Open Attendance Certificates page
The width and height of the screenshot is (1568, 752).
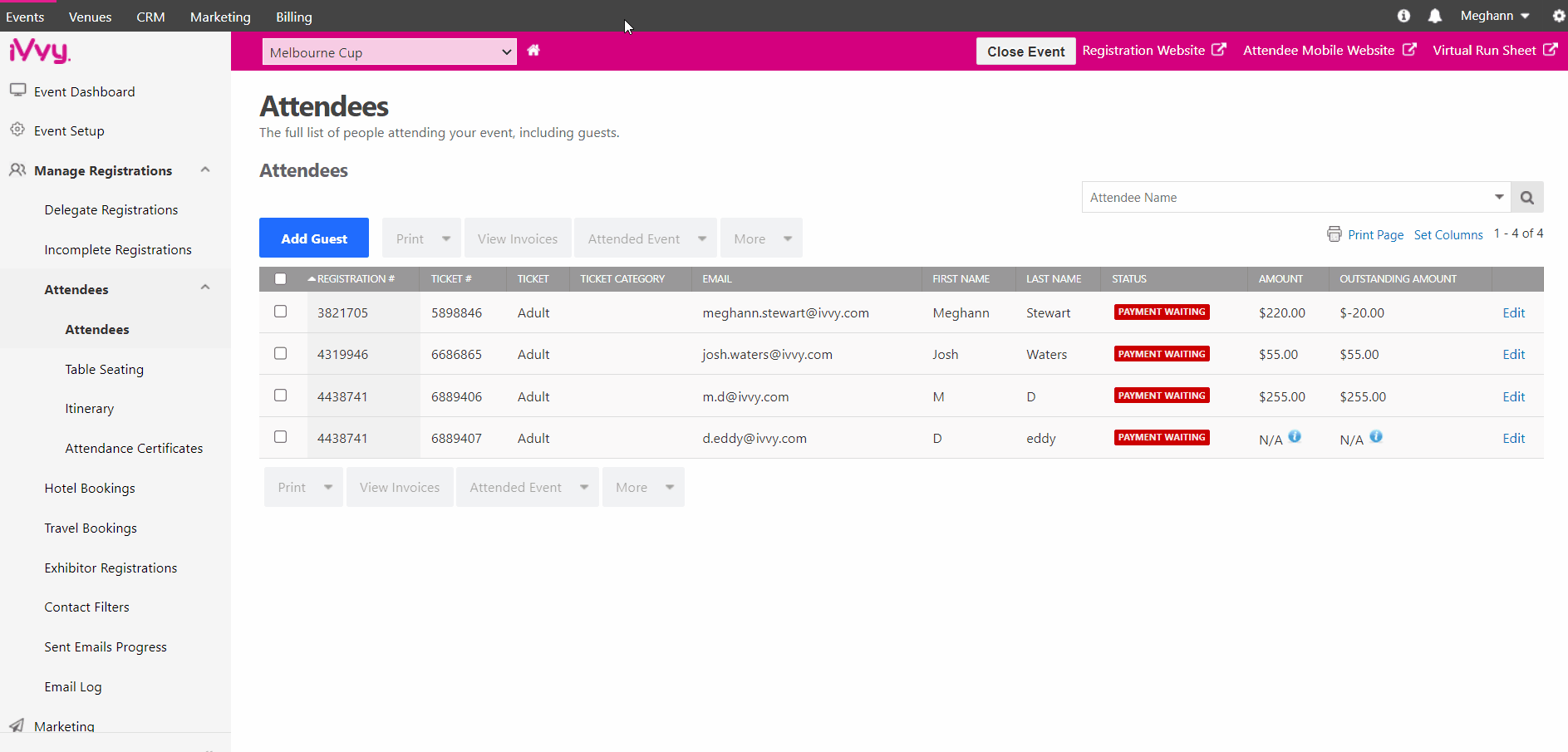pyautogui.click(x=134, y=448)
